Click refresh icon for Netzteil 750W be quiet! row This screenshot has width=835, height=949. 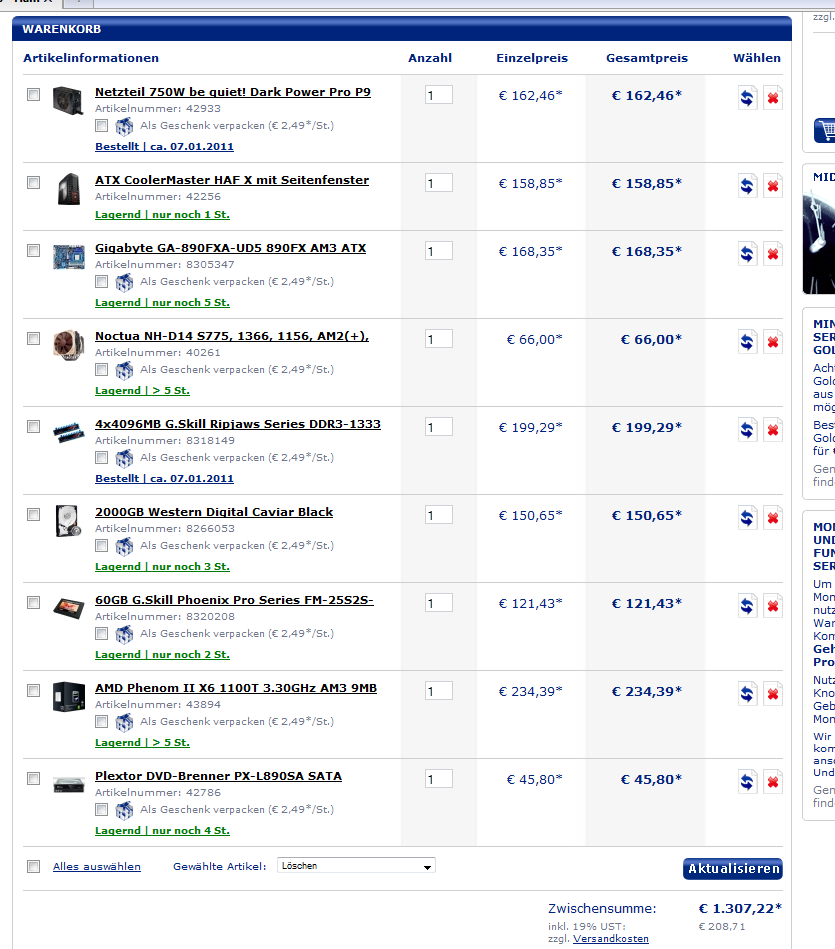tap(748, 97)
